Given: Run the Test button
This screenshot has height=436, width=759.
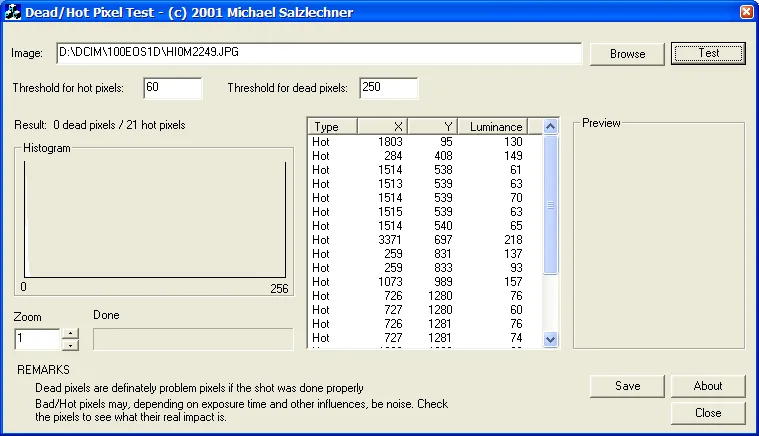Looking at the screenshot, I should [x=708, y=53].
